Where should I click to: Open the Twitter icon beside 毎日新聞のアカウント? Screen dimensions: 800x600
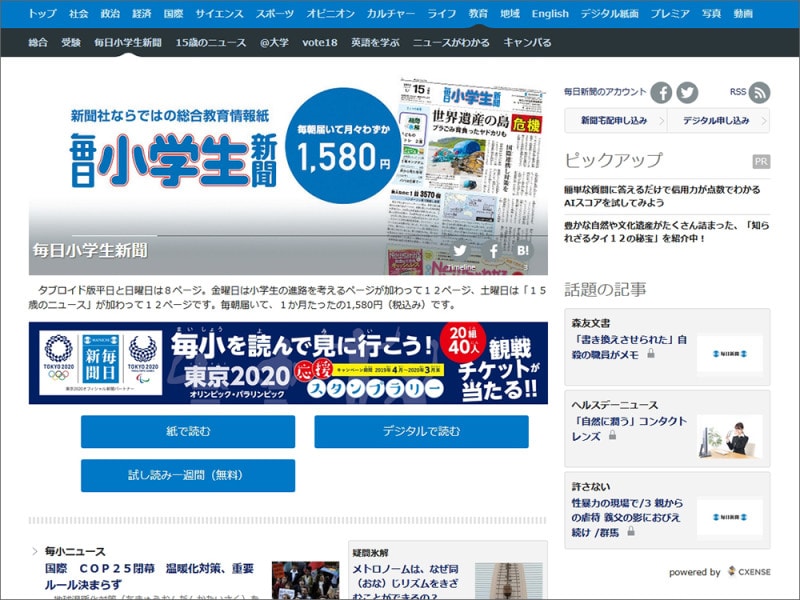685,92
